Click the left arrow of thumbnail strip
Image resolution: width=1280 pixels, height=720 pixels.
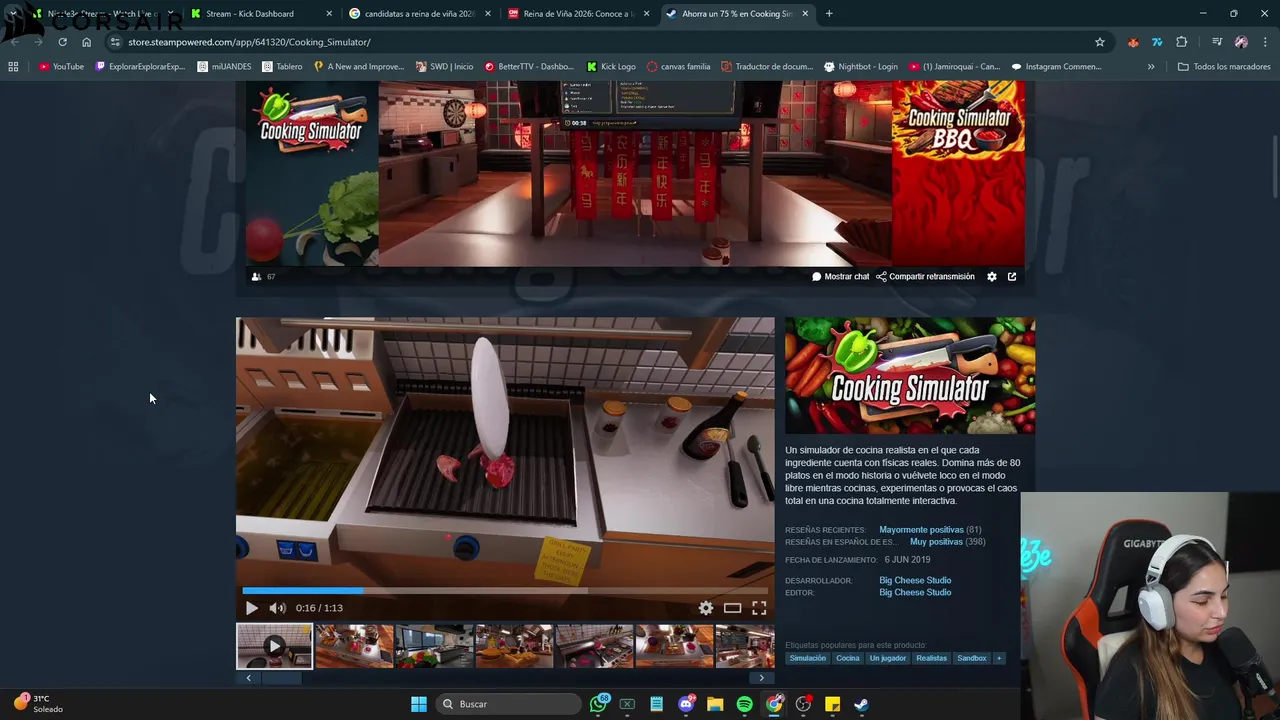coord(248,678)
